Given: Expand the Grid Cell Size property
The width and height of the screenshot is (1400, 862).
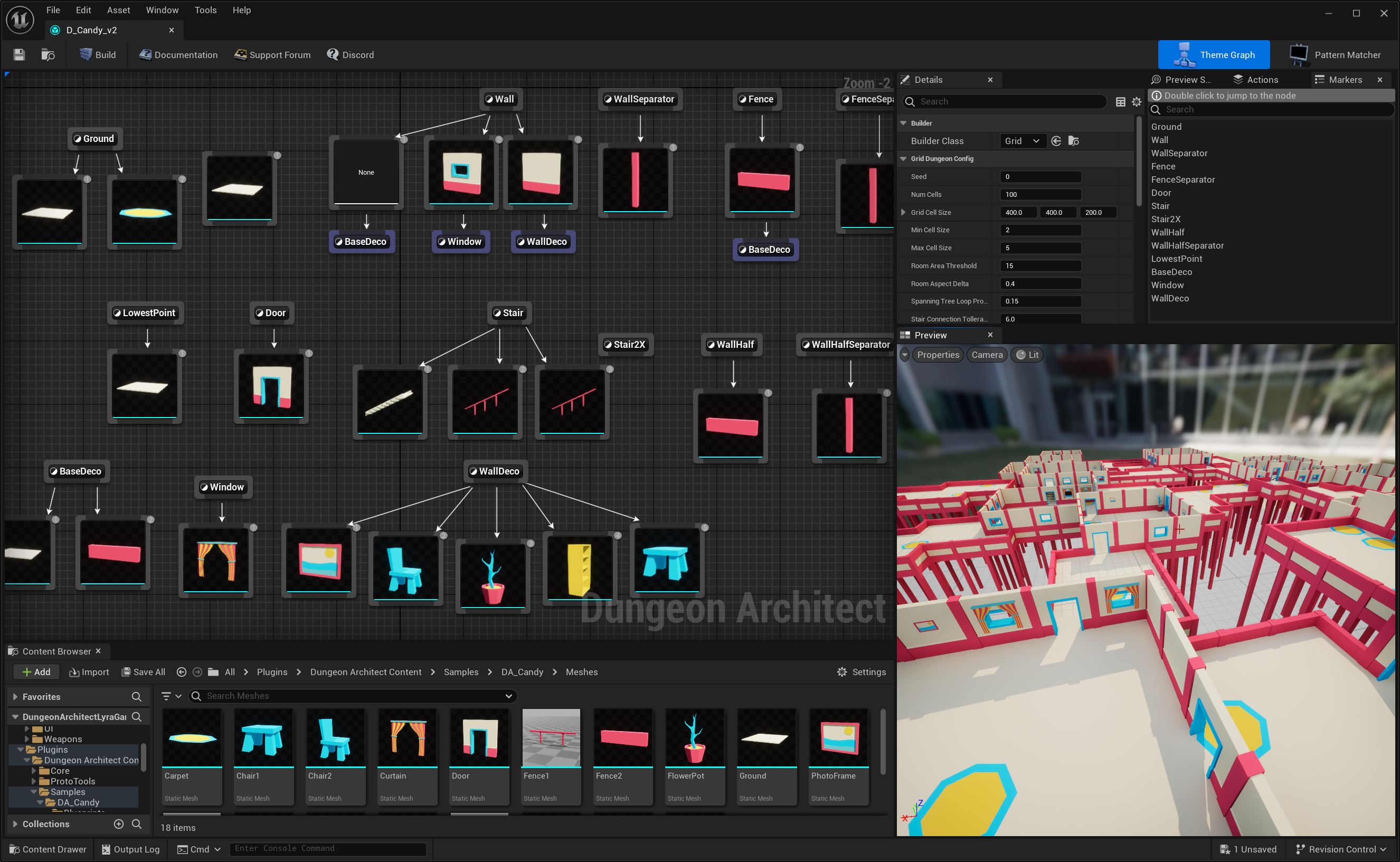Looking at the screenshot, I should click(903, 212).
